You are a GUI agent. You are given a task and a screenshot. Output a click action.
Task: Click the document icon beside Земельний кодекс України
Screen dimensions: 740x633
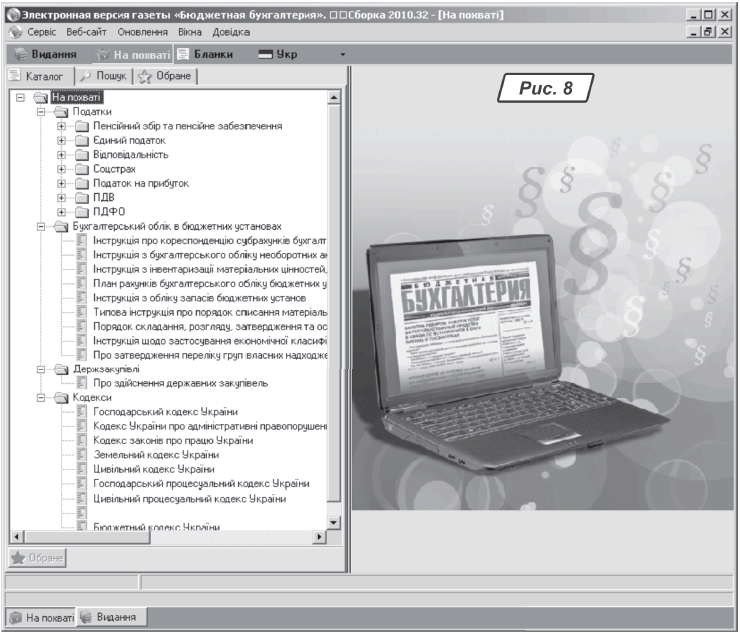82,454
